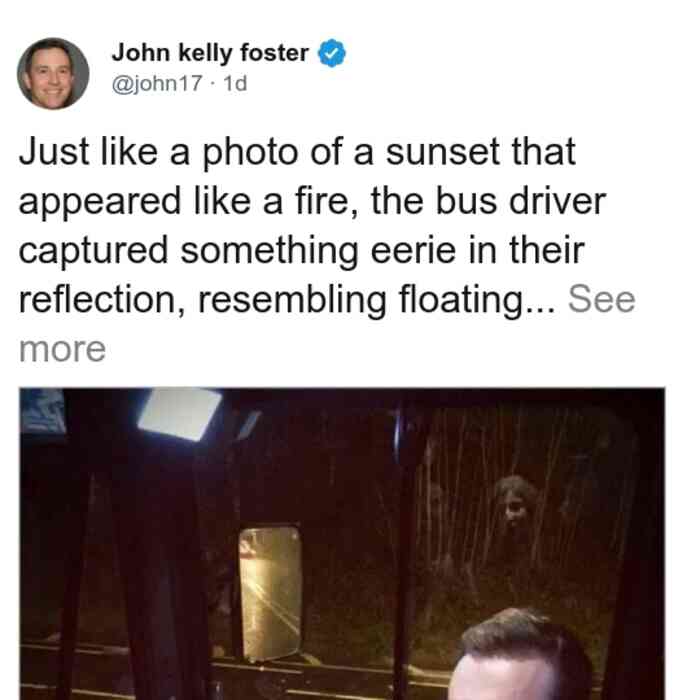This screenshot has width=700, height=700.
Task: Expand the post via the "See" text
Action: tap(601, 299)
